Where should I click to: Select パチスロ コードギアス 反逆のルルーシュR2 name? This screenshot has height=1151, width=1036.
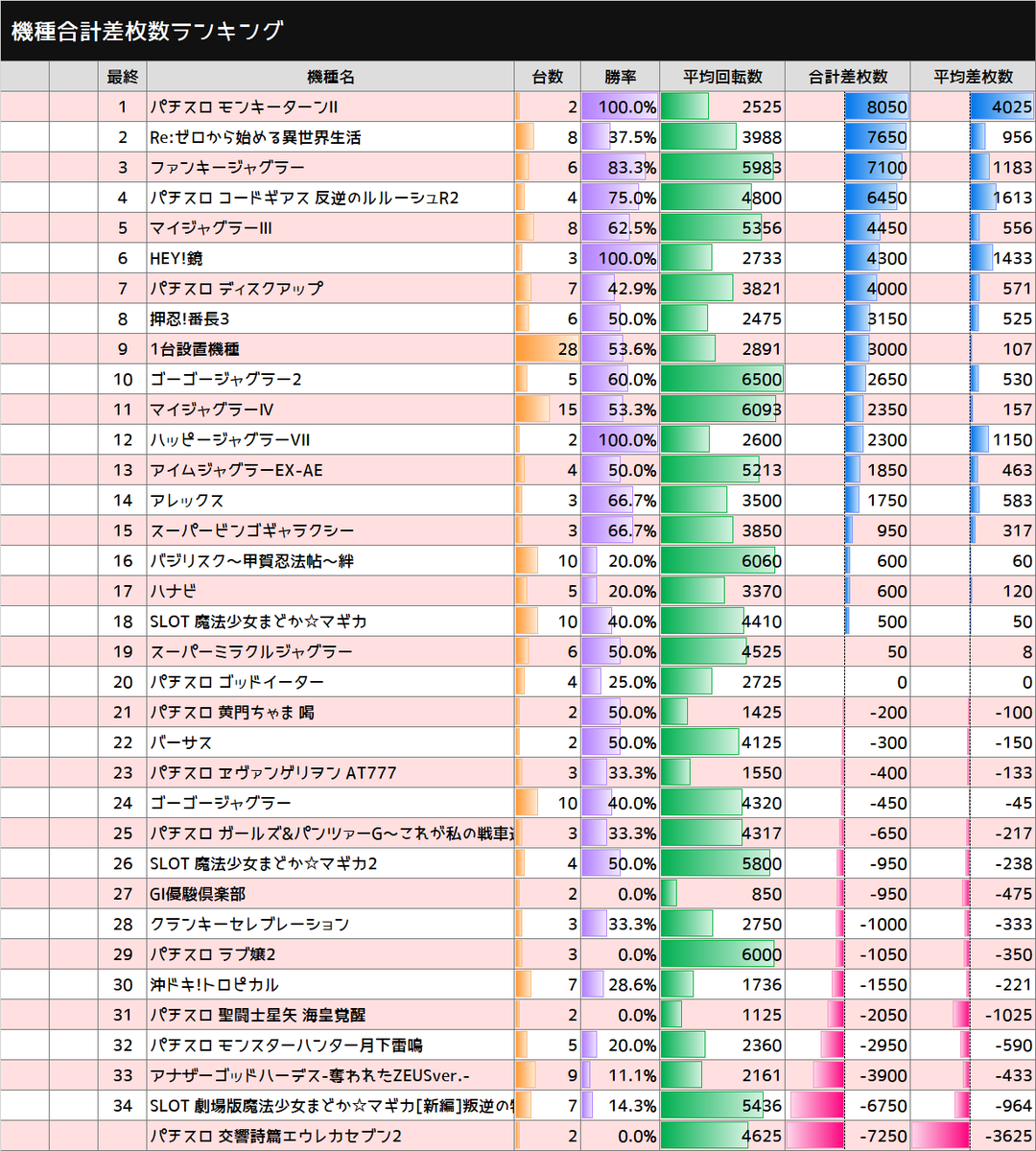pos(304,198)
